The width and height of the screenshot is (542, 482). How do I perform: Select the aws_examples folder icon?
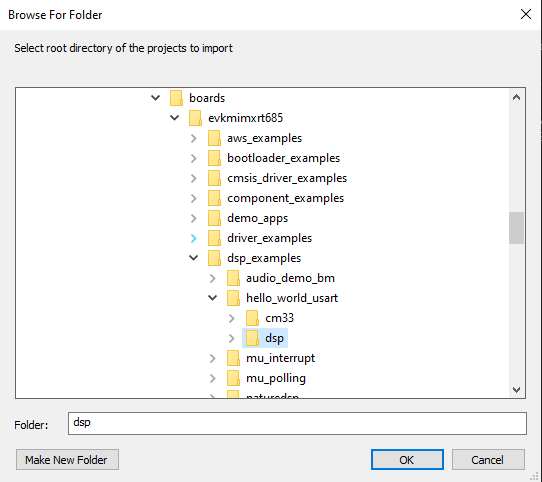point(214,138)
